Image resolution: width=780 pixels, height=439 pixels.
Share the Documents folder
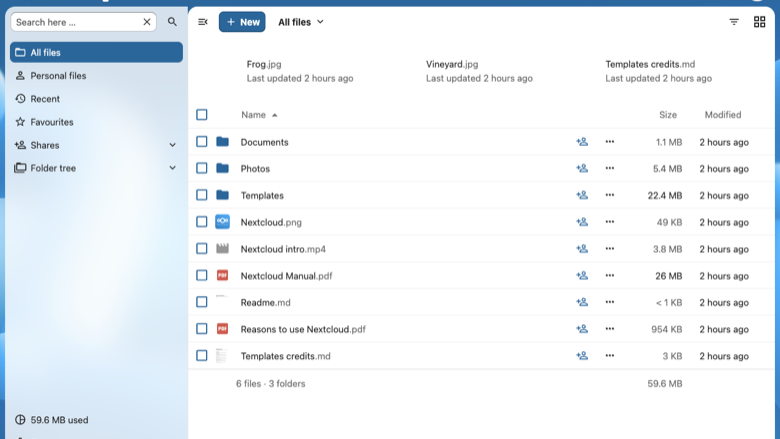point(582,142)
